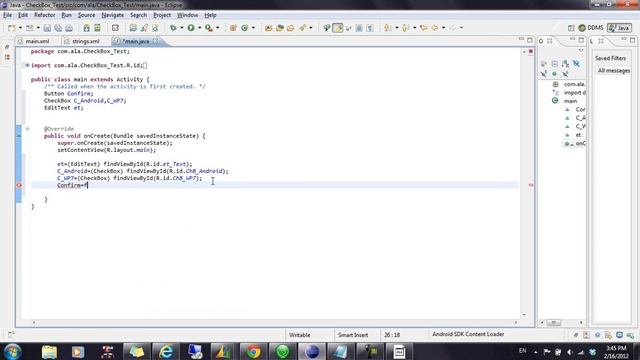Click the Collapse All icon in Outline

[x=554, y=64]
